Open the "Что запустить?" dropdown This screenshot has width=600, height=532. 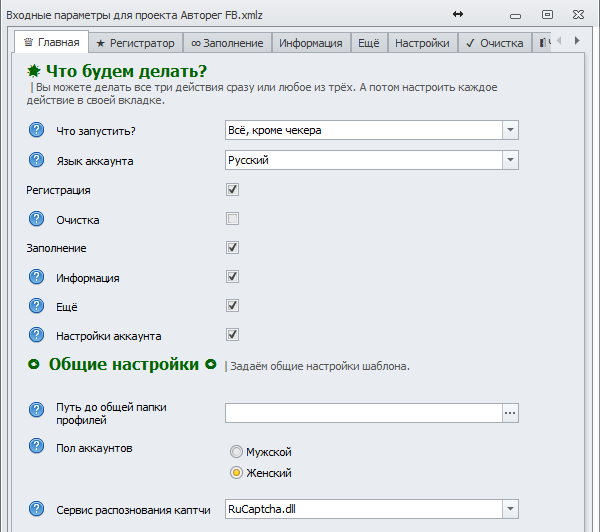pos(510,129)
